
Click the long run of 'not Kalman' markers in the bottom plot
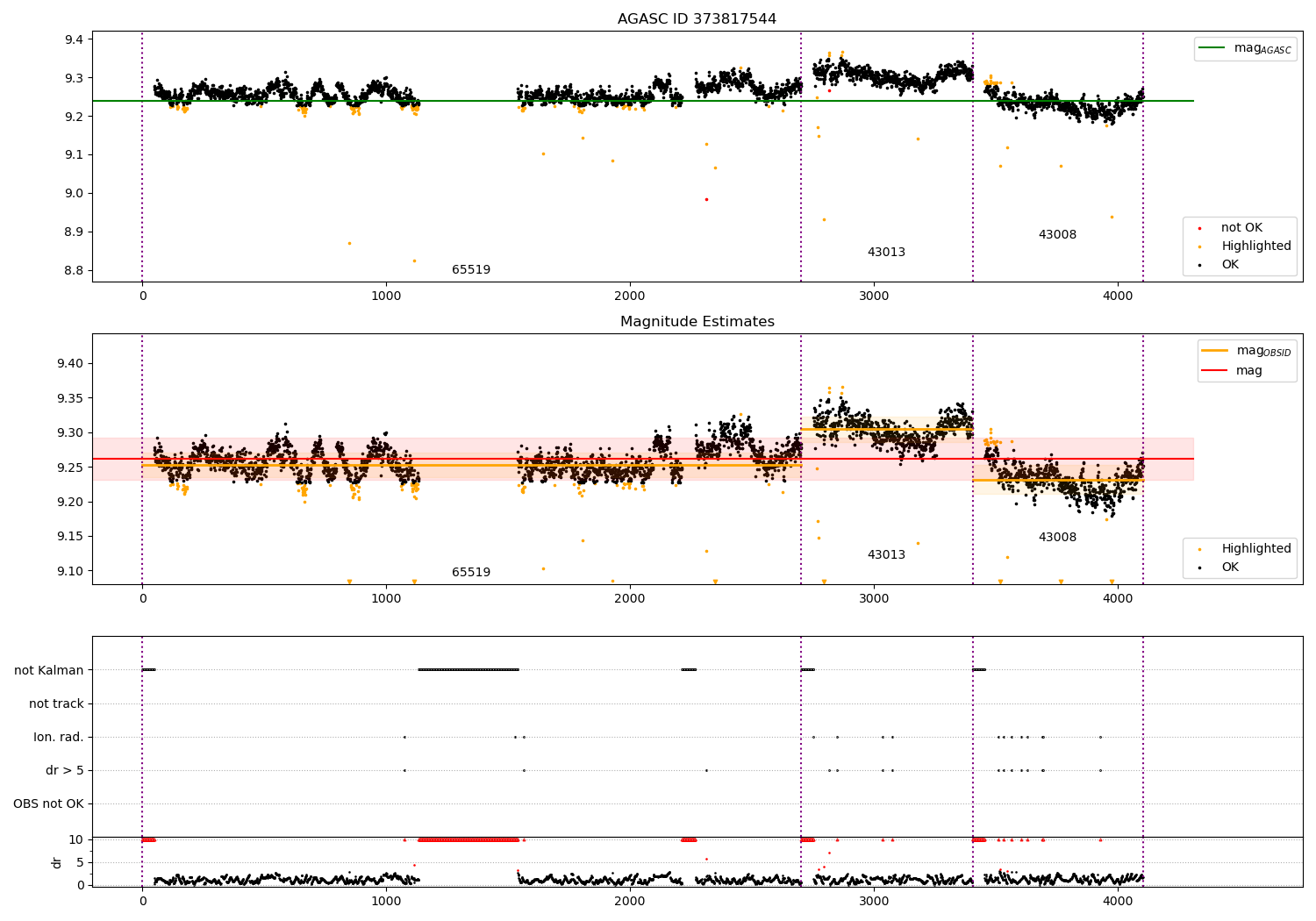468,670
